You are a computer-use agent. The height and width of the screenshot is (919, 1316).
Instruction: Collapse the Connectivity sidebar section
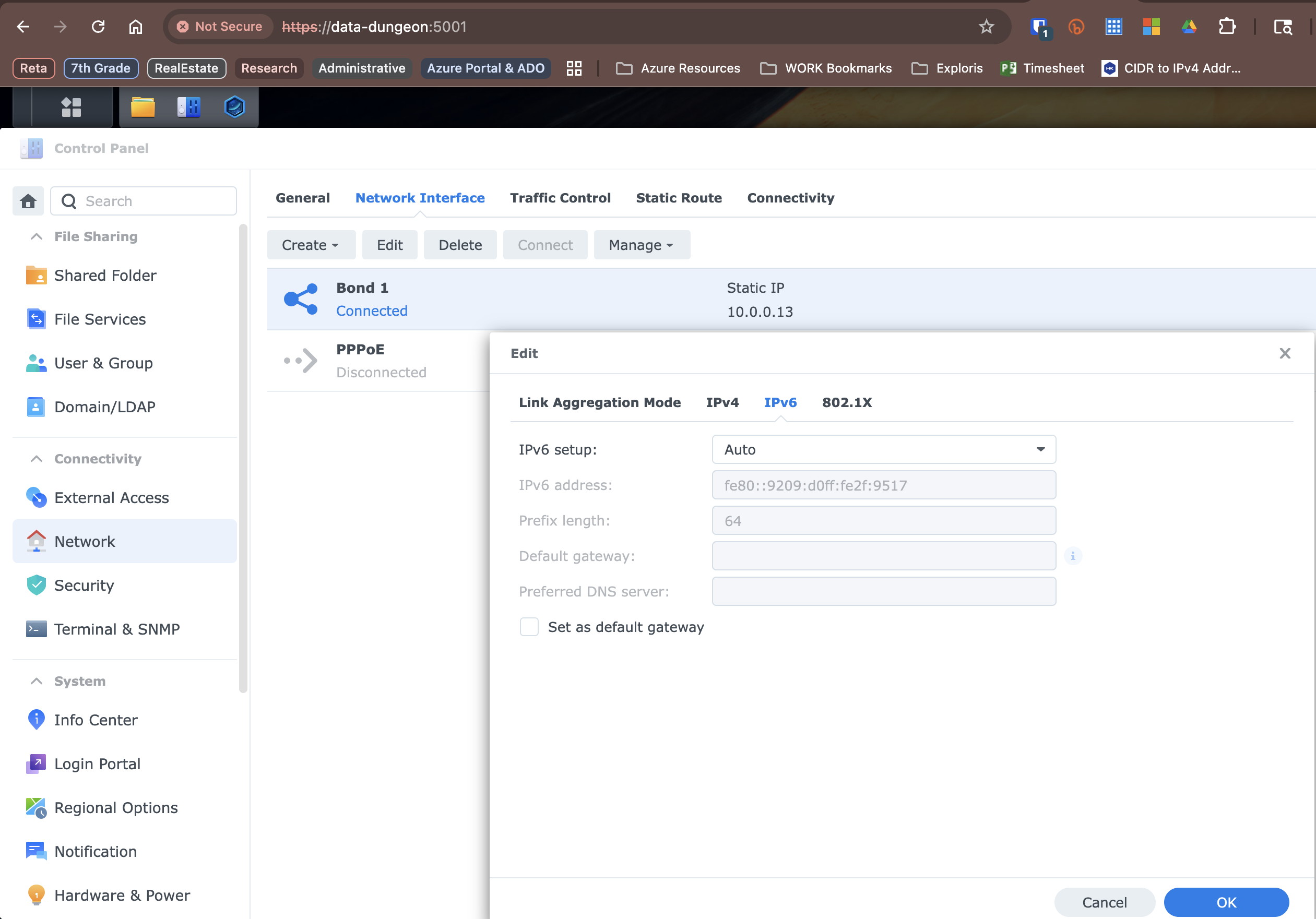(37, 459)
